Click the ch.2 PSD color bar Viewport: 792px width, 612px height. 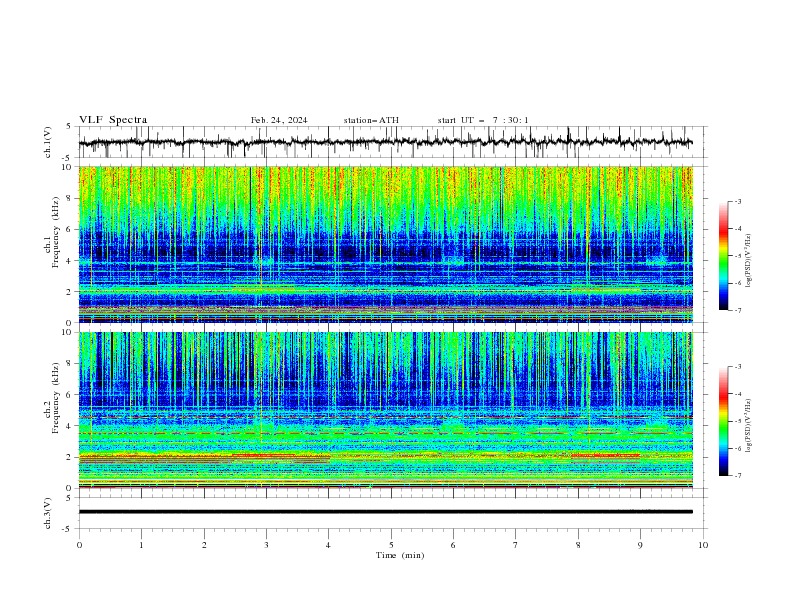pos(723,421)
